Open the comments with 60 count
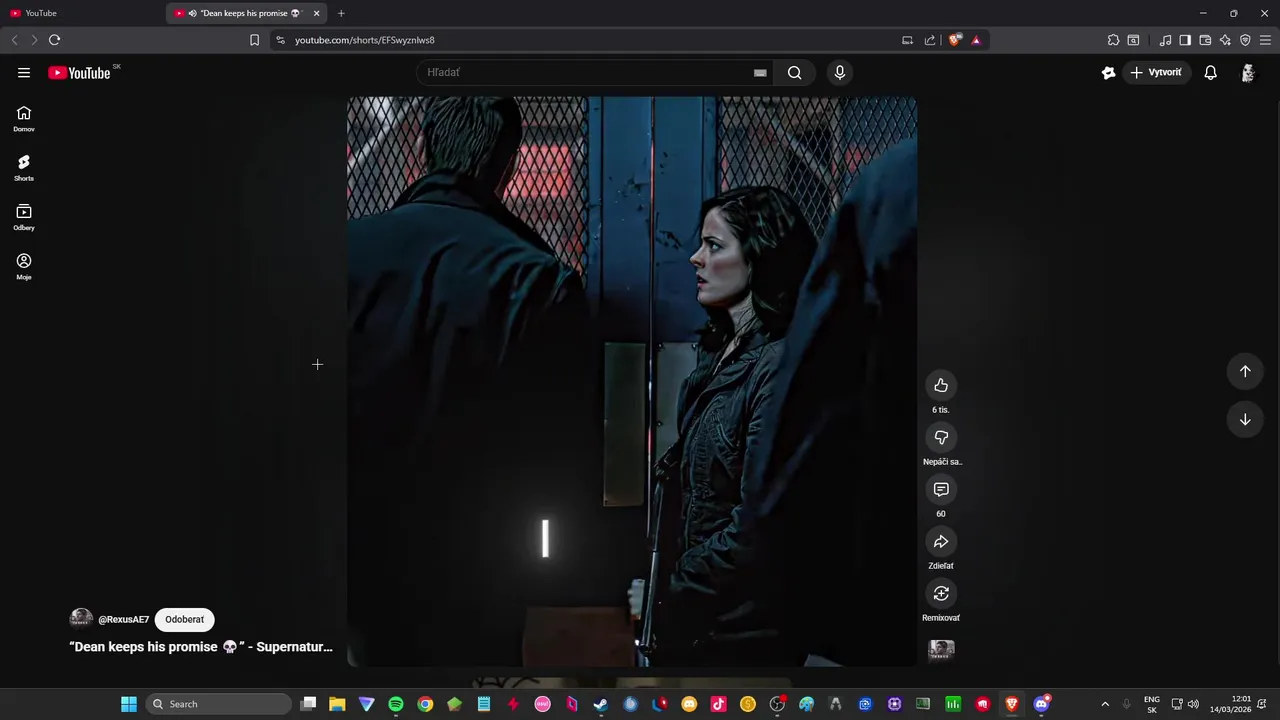The image size is (1280, 720). click(941, 489)
